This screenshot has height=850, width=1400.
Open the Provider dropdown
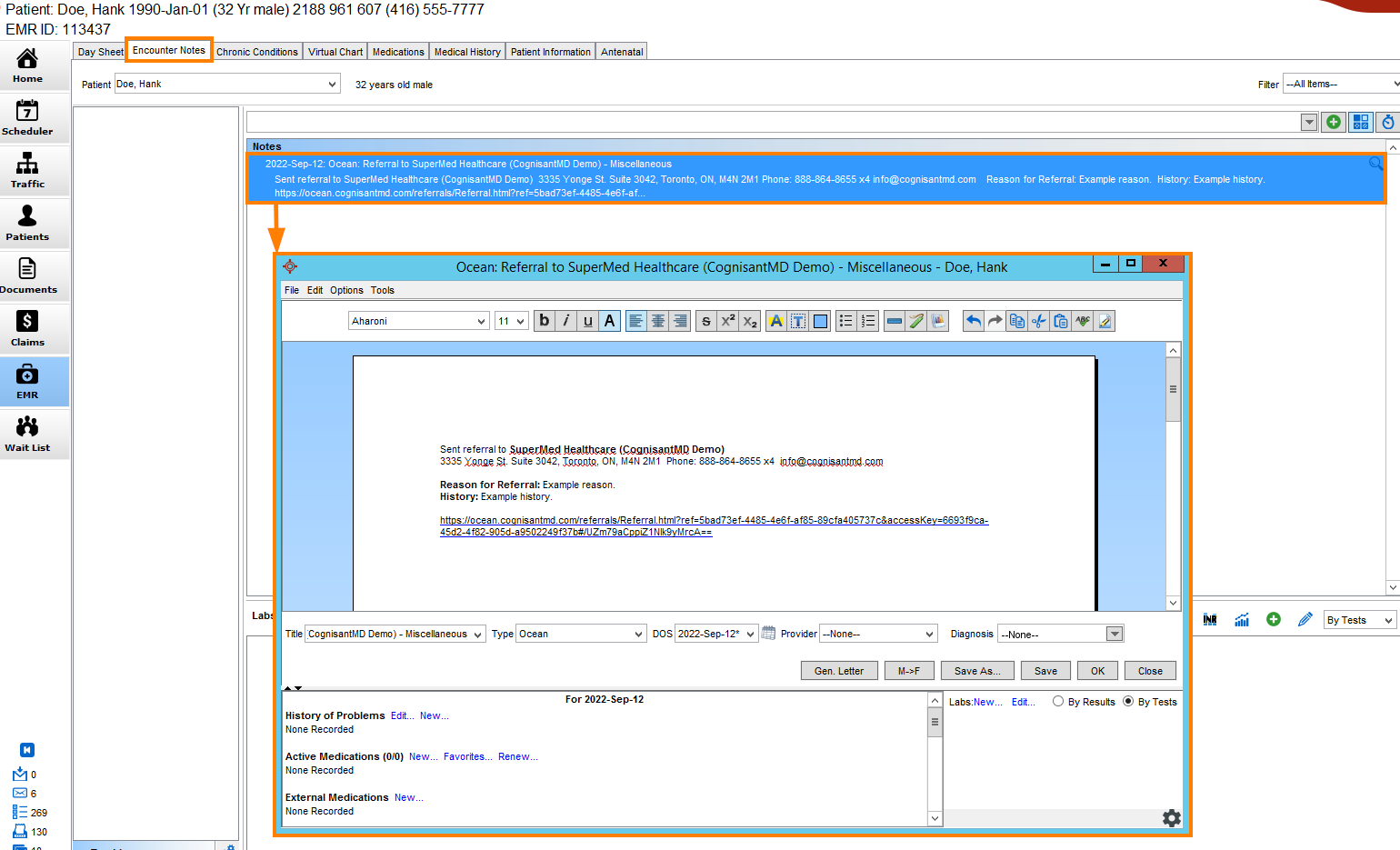coord(878,634)
